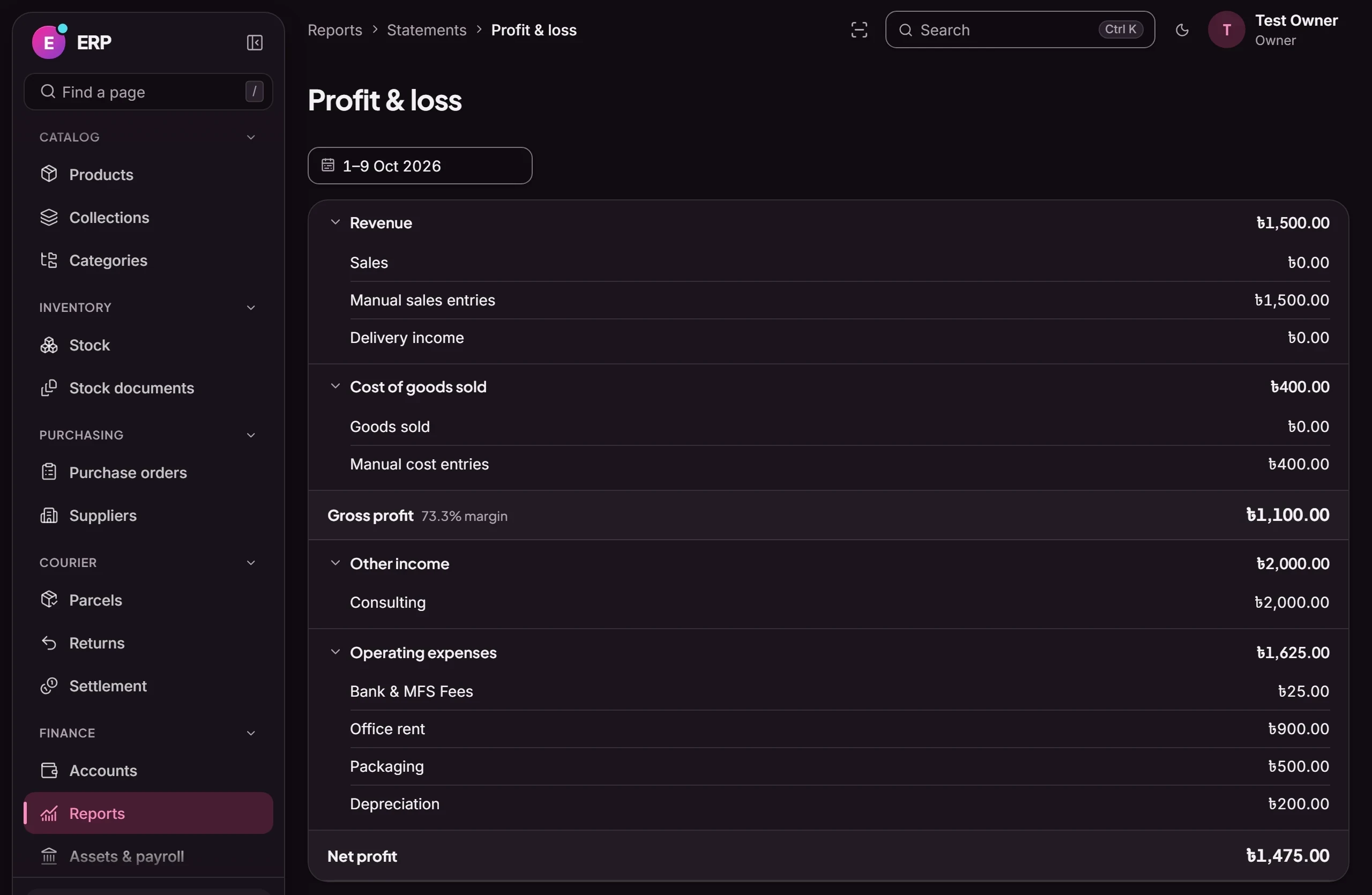
Task: Collapse the INVENTORY sidebar section
Action: click(251, 308)
